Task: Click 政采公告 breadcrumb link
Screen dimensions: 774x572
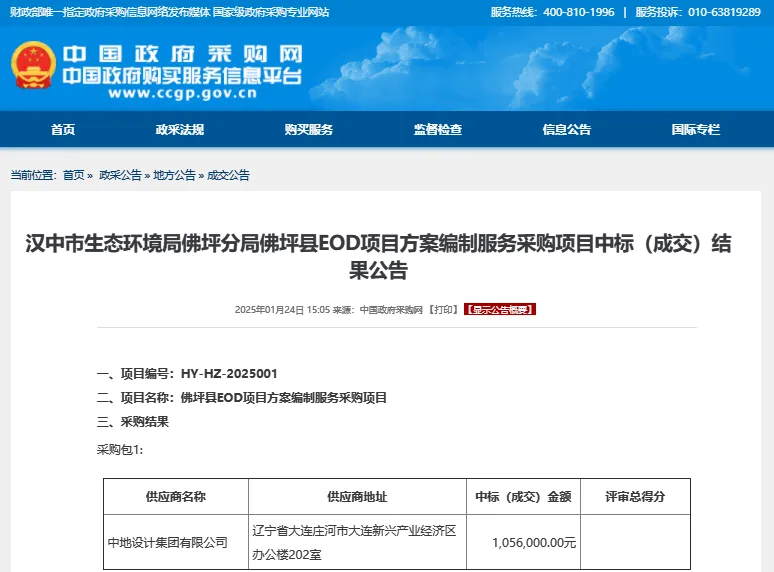Action: pyautogui.click(x=120, y=175)
